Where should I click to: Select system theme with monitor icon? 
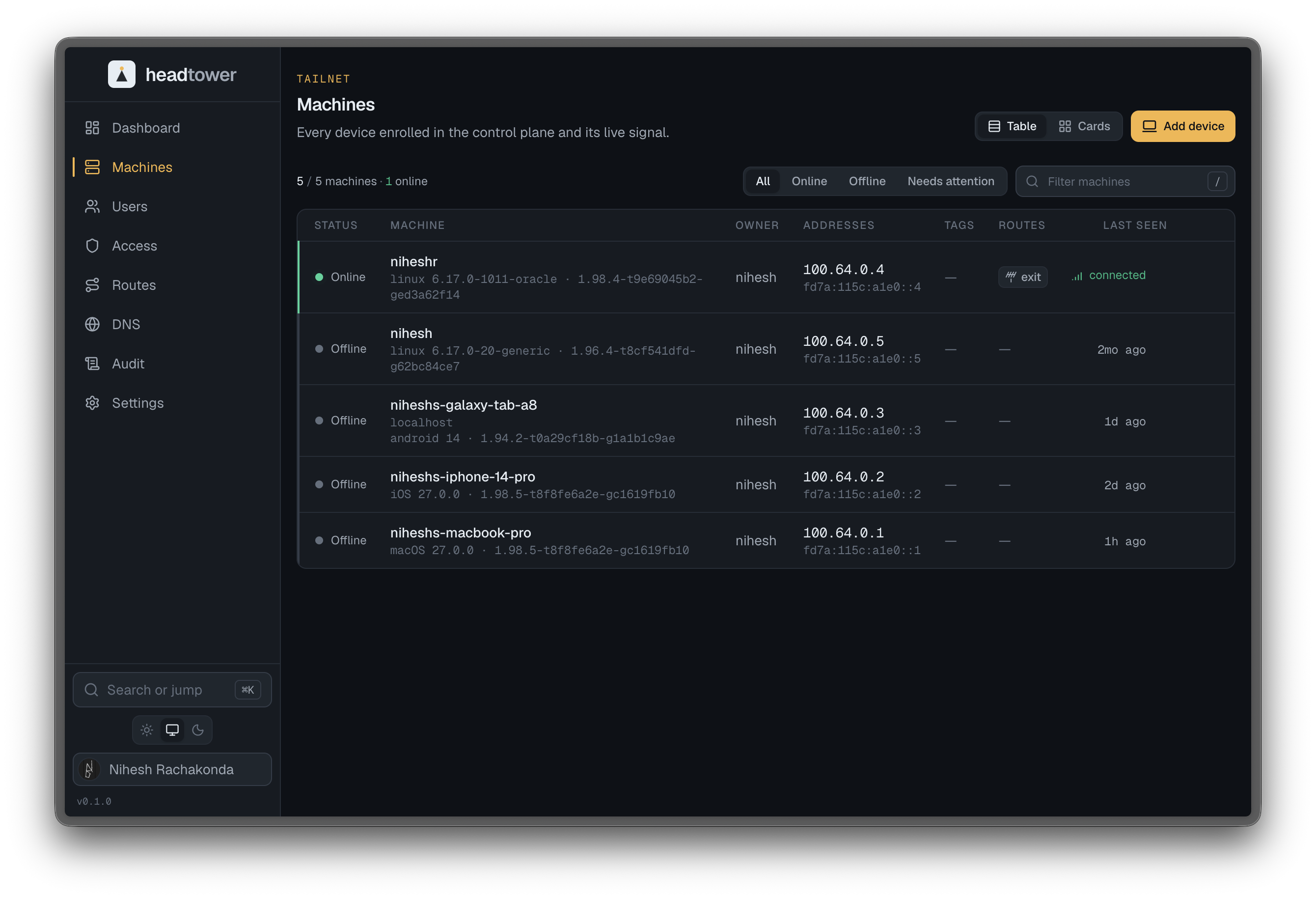172,730
